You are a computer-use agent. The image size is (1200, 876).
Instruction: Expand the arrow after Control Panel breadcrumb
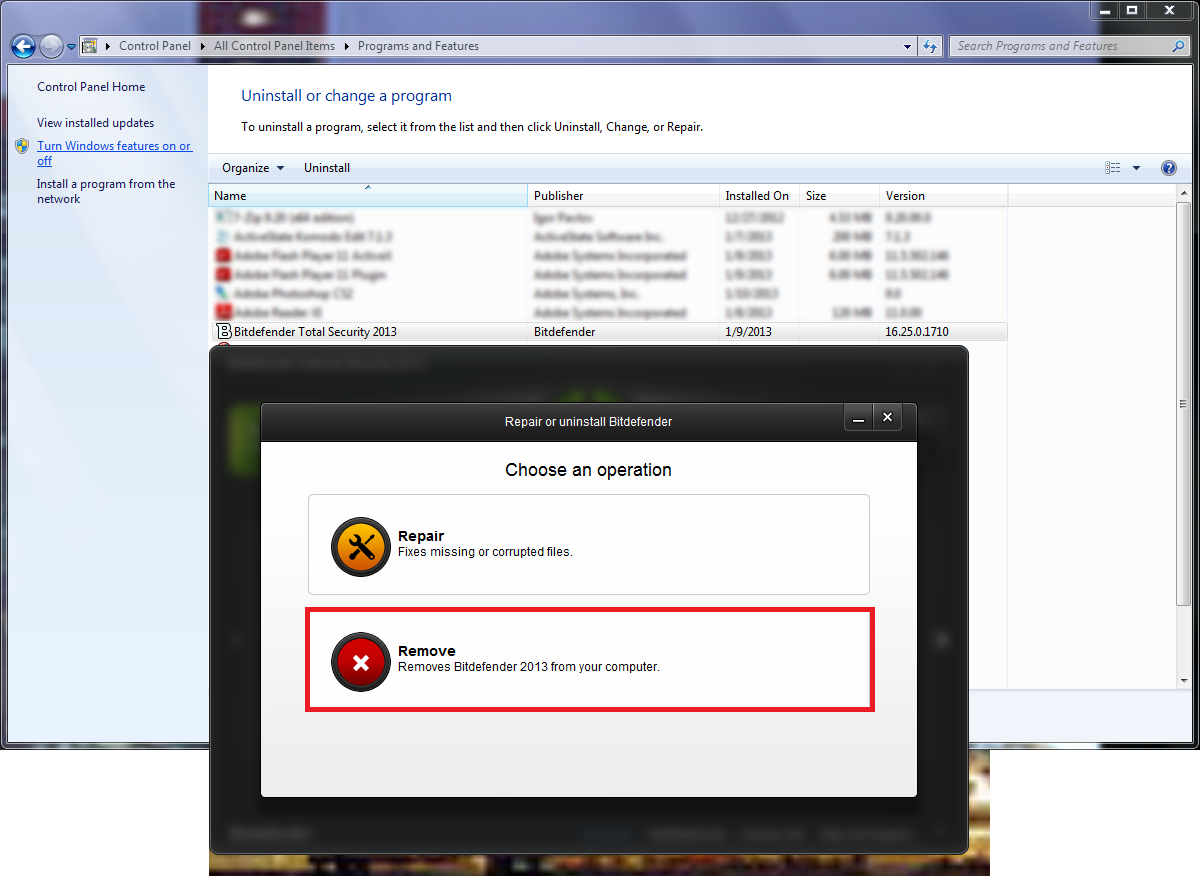[203, 46]
